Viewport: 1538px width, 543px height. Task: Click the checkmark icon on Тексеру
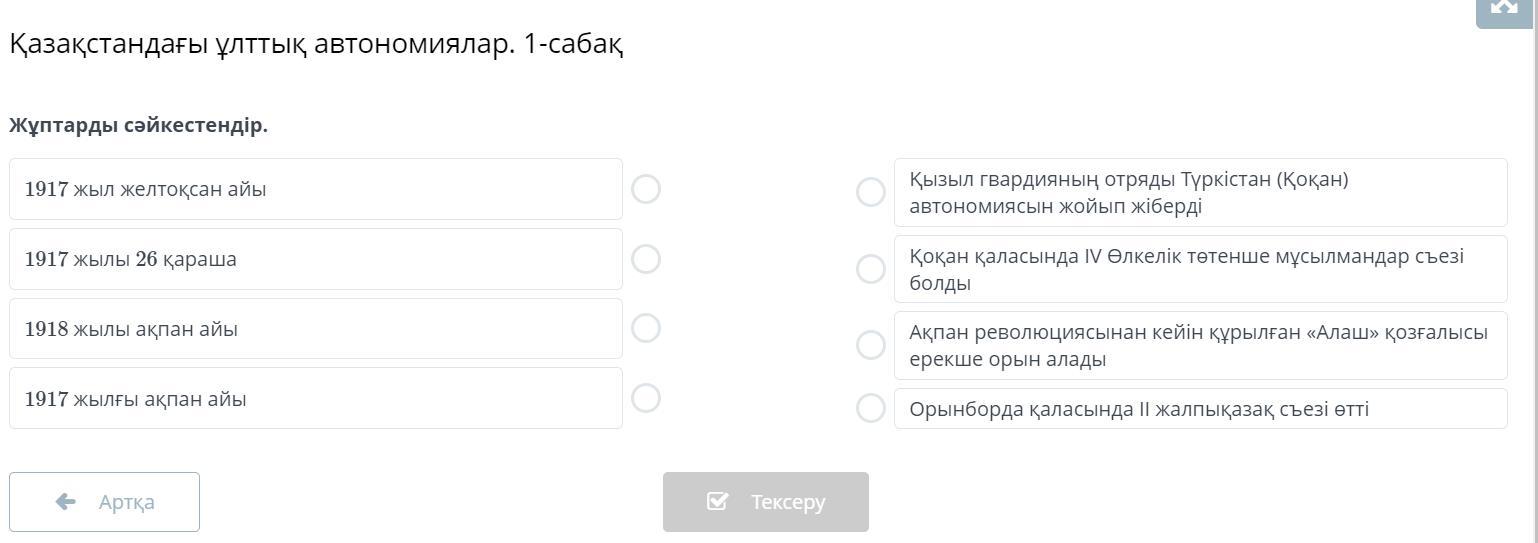click(x=717, y=502)
